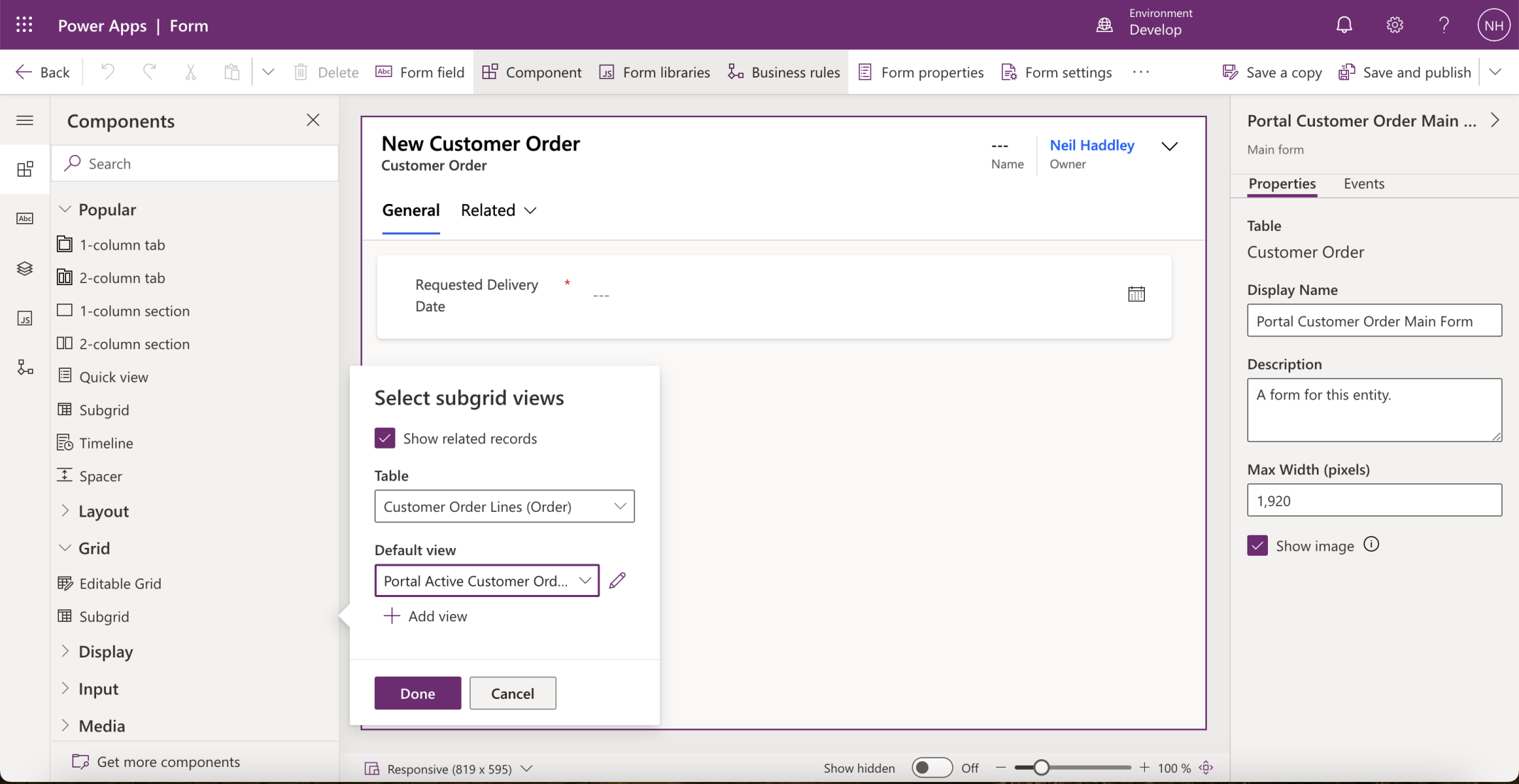Open the Business rules icon in the left rail
This screenshot has height=784, width=1519.
(x=25, y=367)
